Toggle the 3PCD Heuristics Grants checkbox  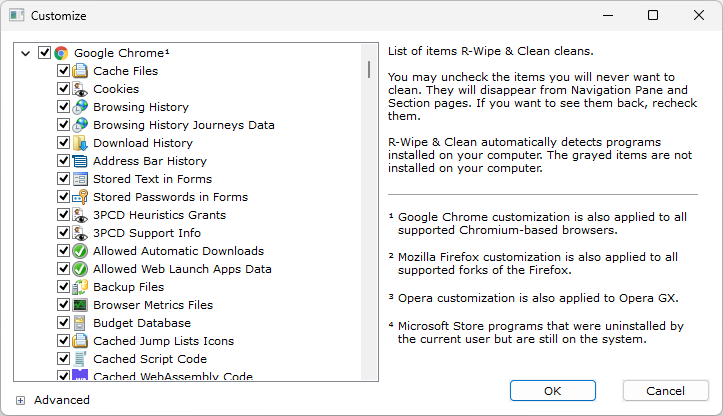click(63, 214)
